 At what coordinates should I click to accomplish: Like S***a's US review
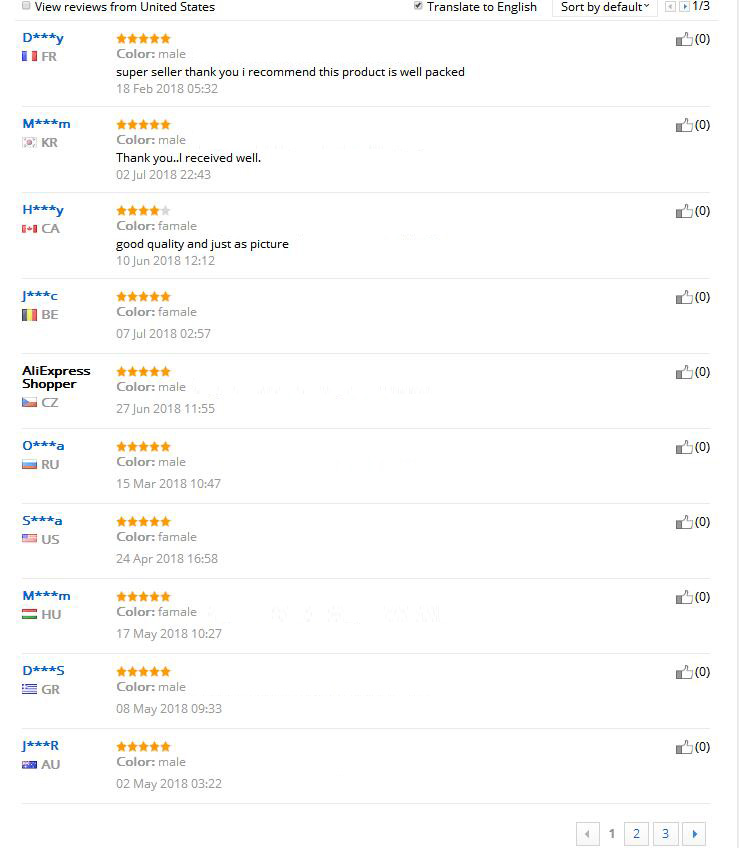pyautogui.click(x=684, y=523)
